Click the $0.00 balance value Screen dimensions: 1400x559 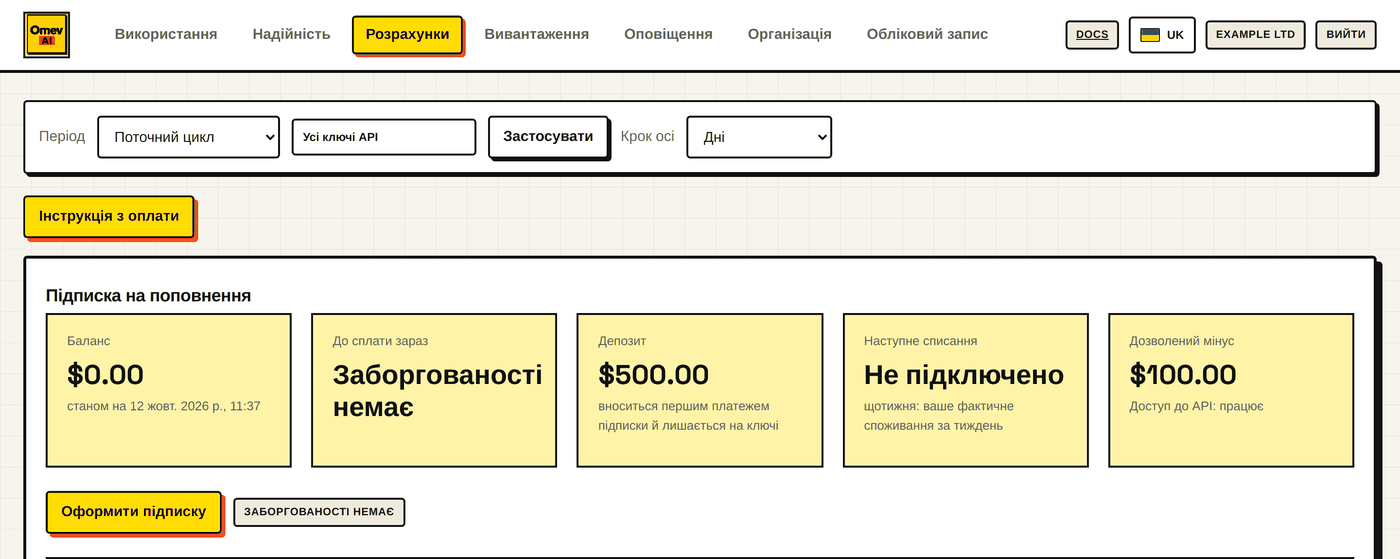[106, 374]
